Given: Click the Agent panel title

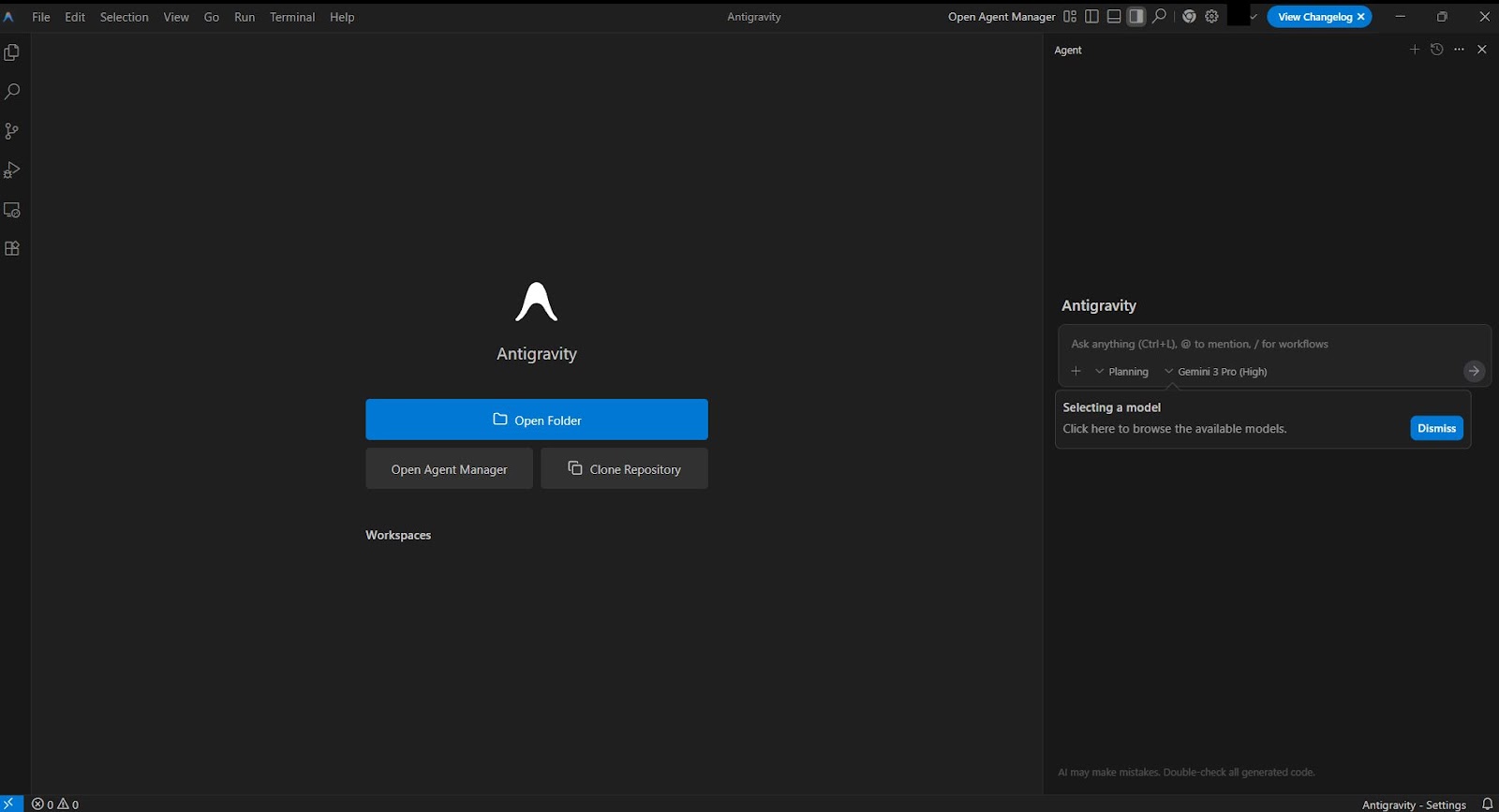Looking at the screenshot, I should pos(1068,51).
